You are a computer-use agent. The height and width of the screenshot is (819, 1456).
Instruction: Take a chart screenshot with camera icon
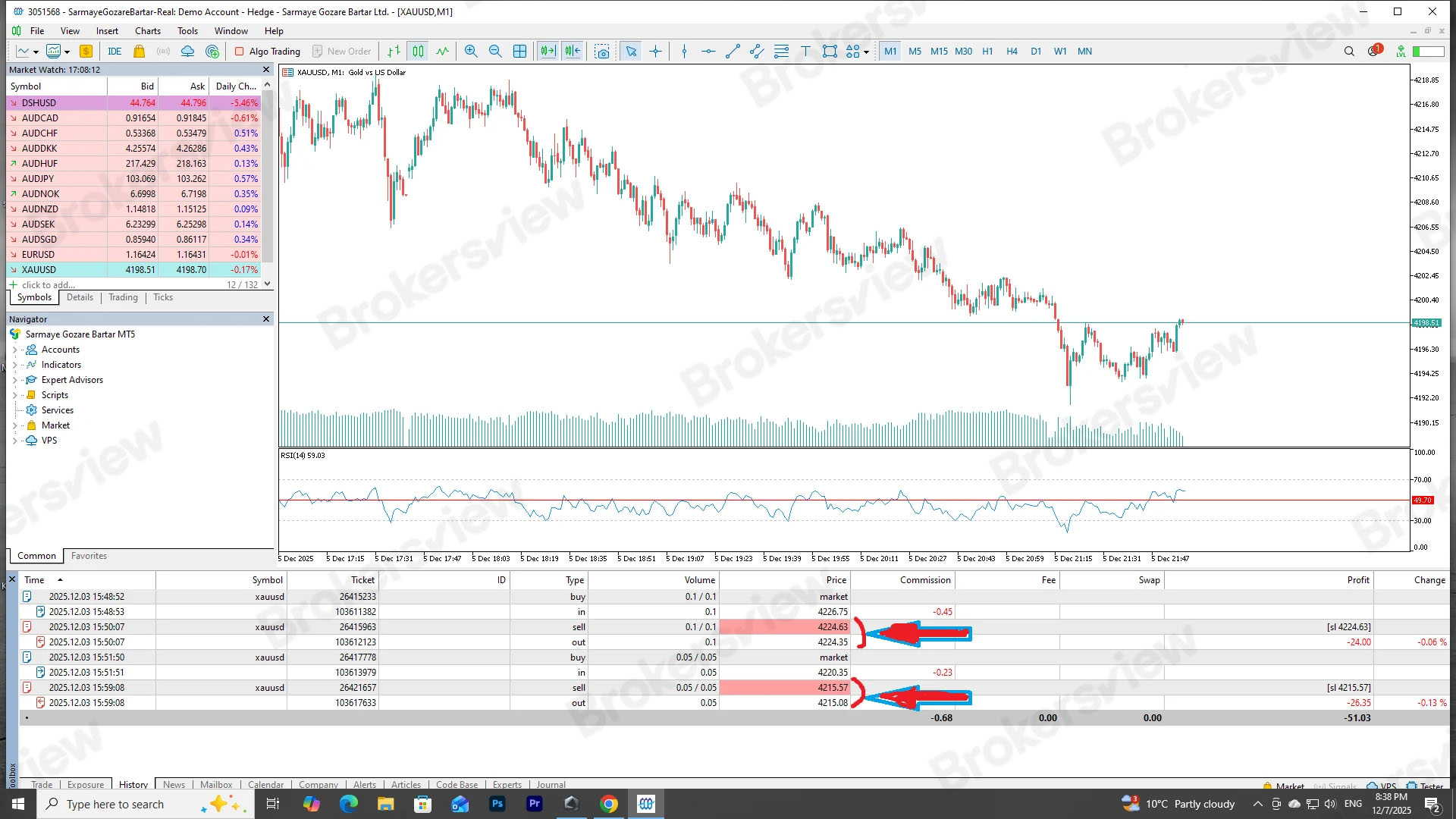[601, 52]
